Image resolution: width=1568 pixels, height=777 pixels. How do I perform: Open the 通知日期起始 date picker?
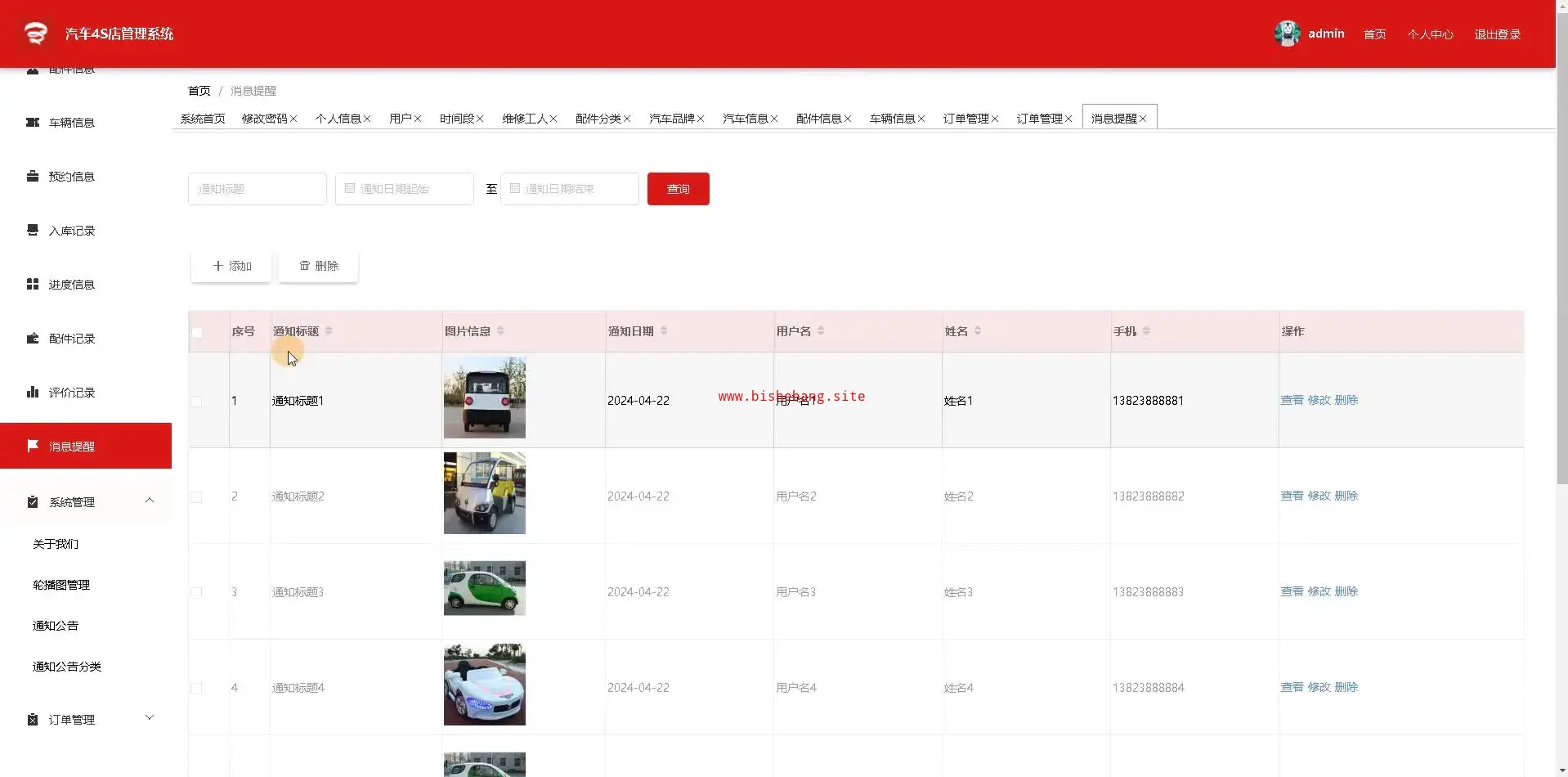404,189
